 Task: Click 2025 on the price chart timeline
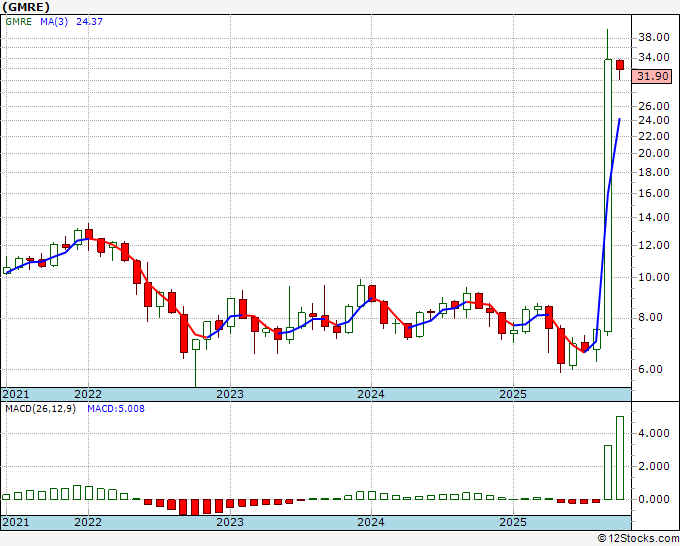[513, 394]
